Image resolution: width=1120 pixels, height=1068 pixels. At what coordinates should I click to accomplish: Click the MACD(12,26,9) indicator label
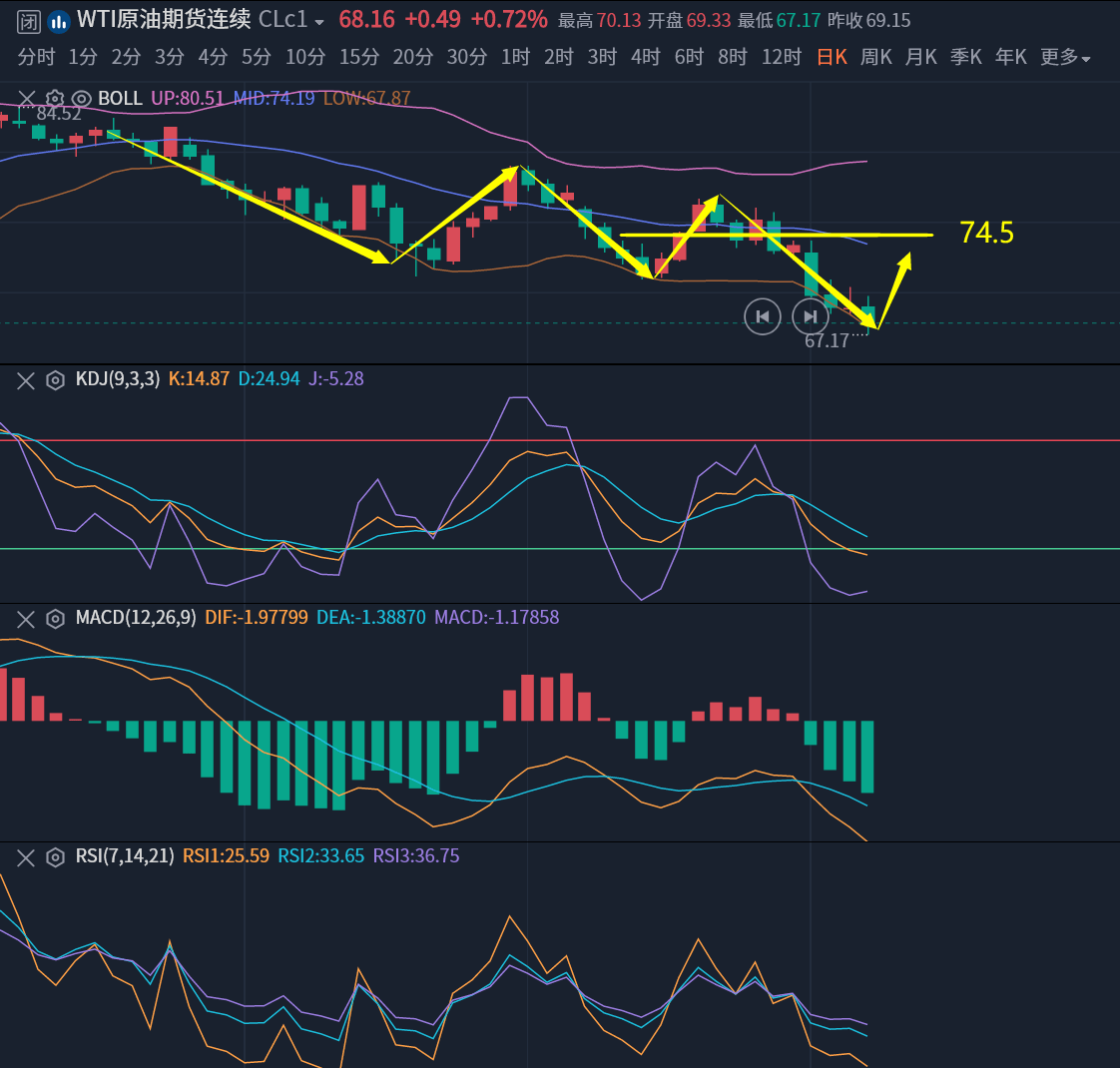[x=136, y=617]
